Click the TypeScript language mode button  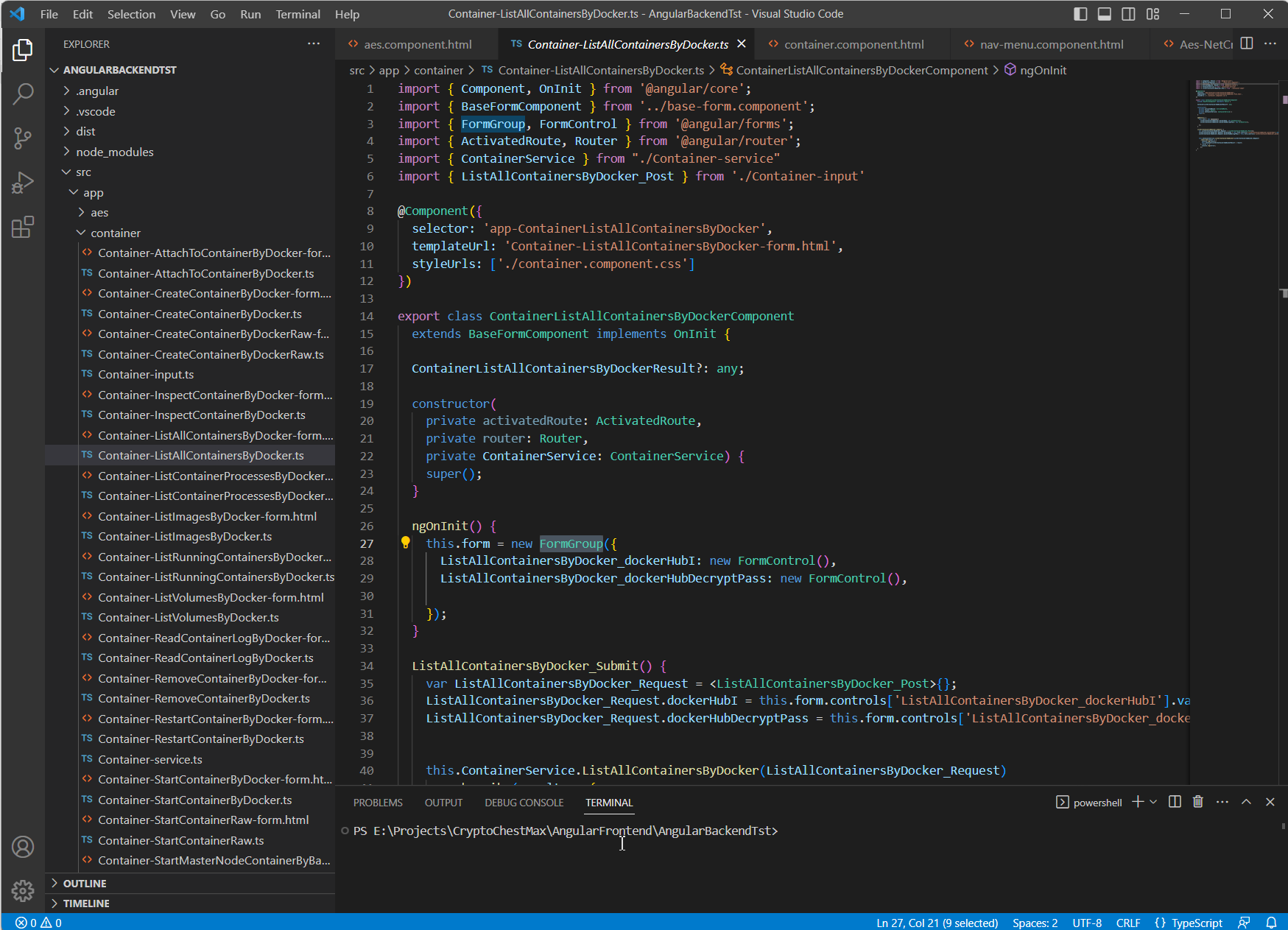click(1197, 923)
